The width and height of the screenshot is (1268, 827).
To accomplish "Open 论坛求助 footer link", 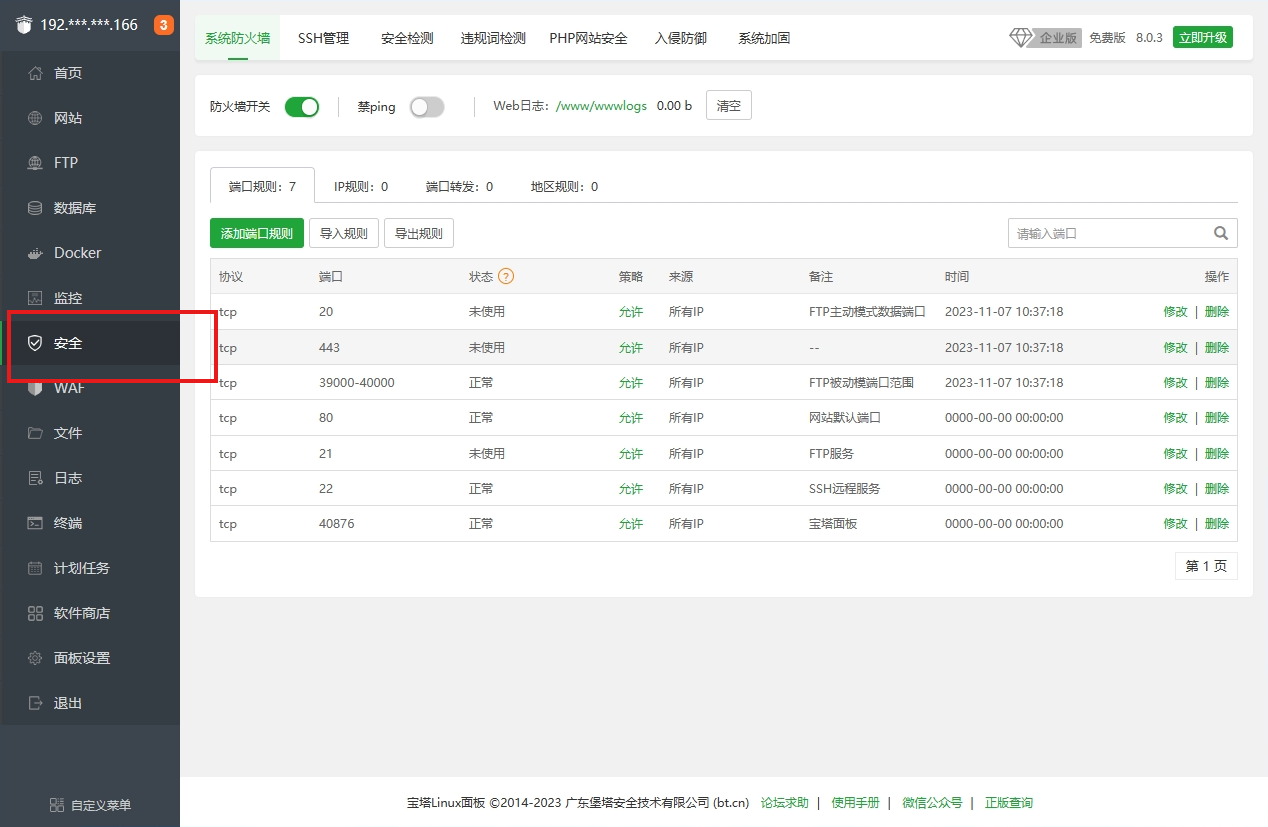I will click(784, 802).
